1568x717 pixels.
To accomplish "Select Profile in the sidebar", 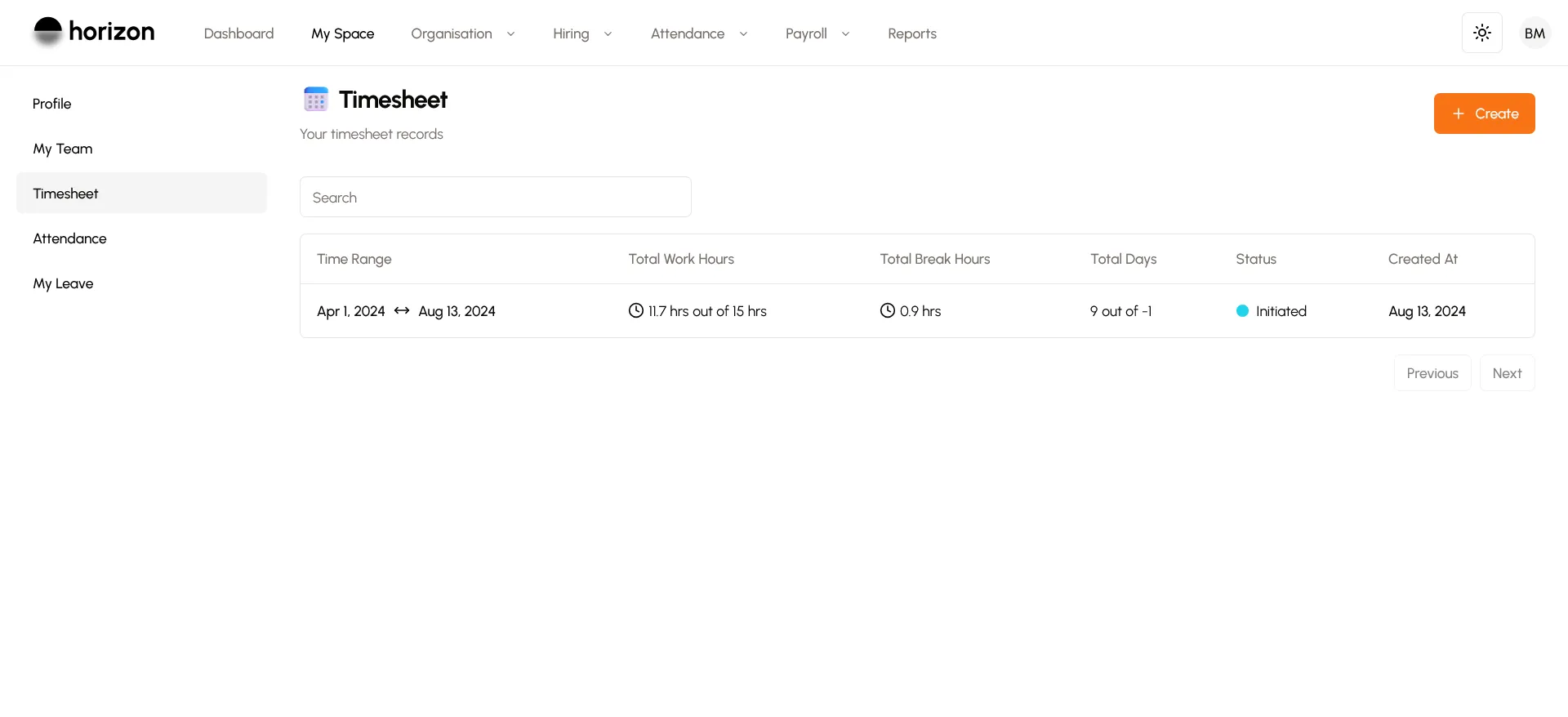I will (x=141, y=104).
